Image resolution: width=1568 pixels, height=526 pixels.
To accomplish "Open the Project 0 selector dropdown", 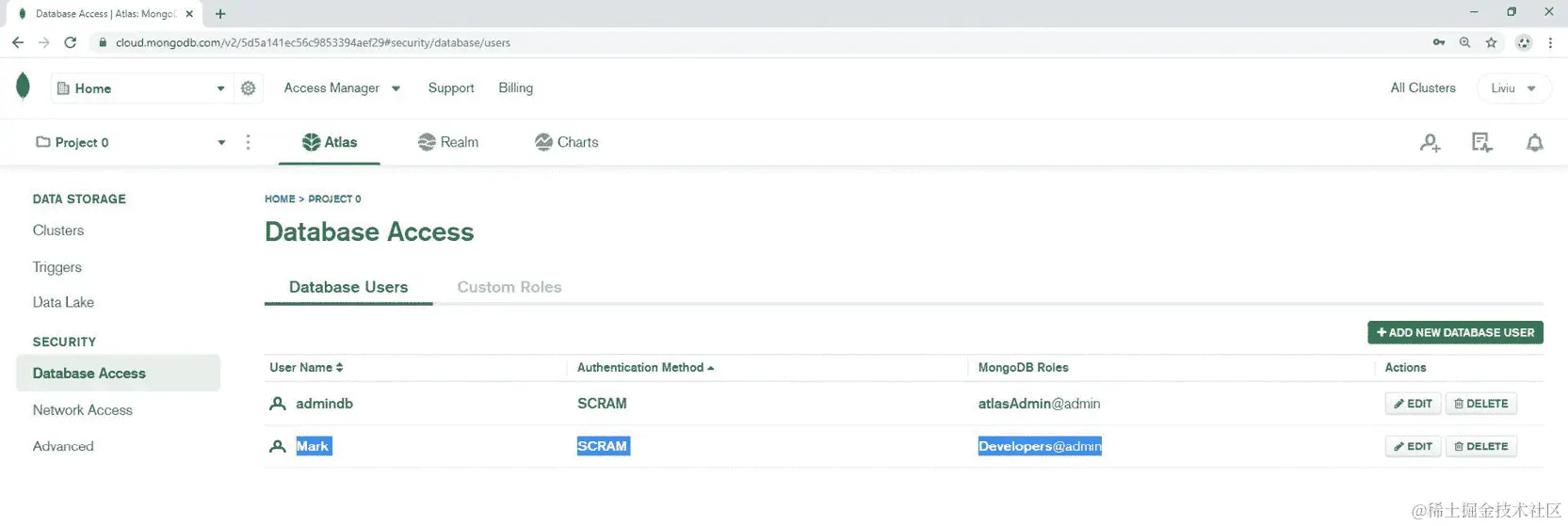I will (x=131, y=142).
